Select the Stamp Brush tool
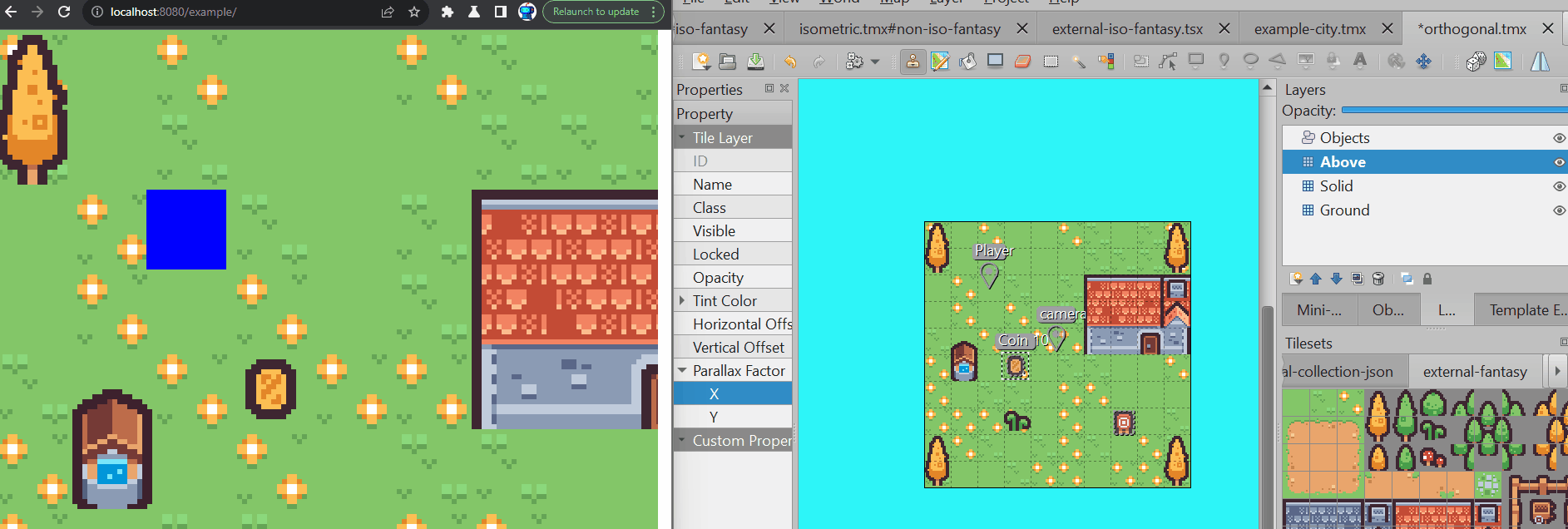 click(913, 62)
